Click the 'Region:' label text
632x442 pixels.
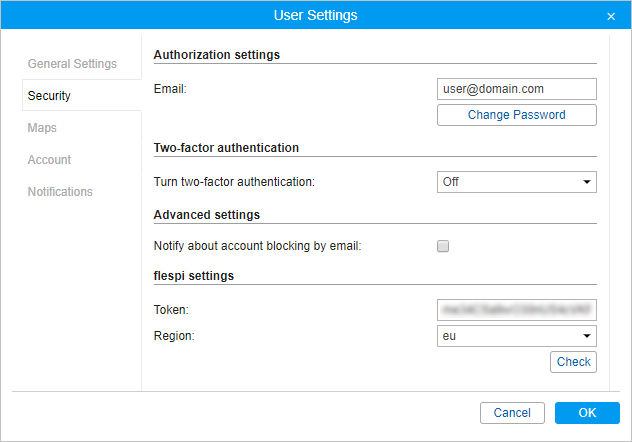tap(174, 336)
